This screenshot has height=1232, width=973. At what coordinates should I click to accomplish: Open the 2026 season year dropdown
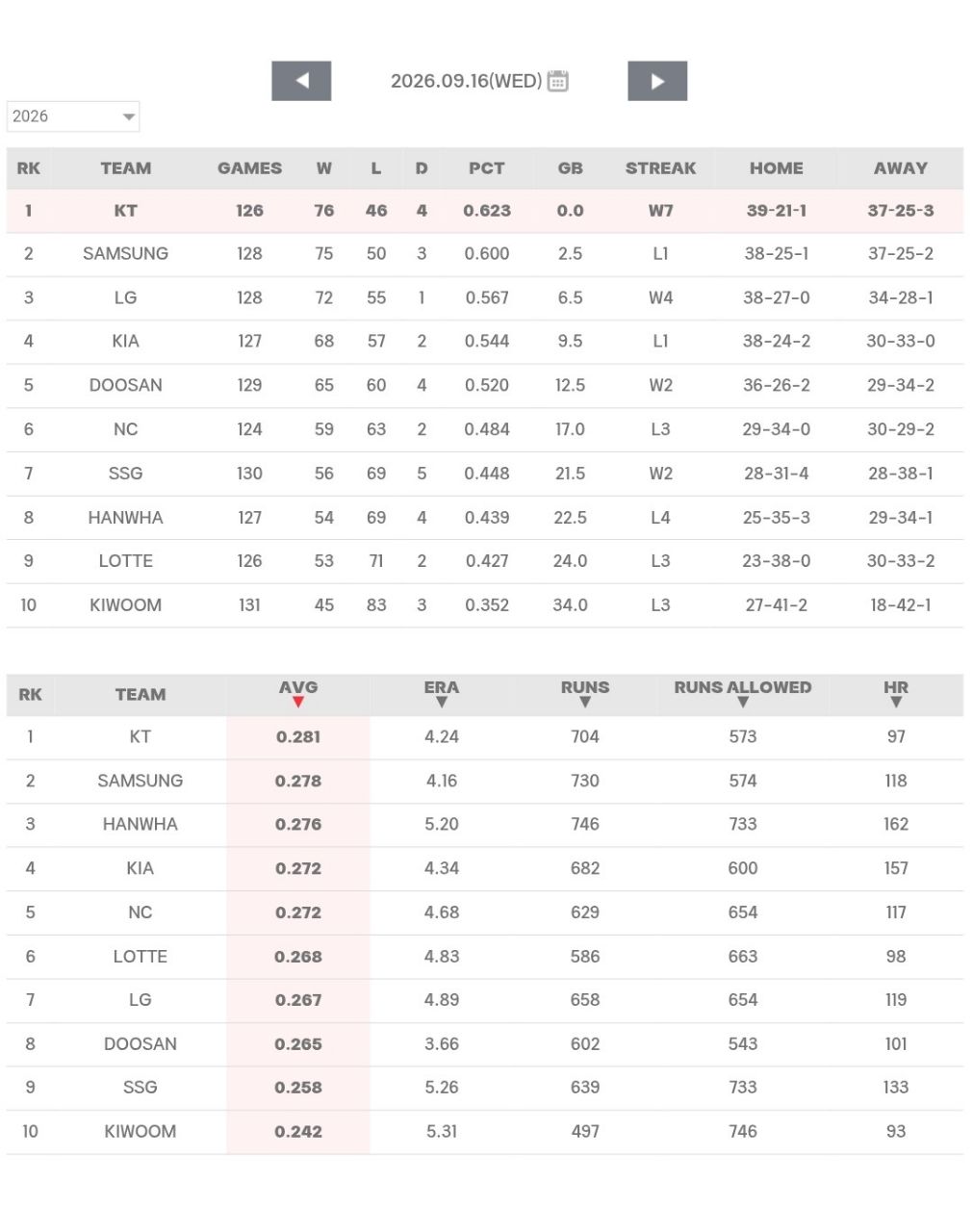(x=73, y=116)
